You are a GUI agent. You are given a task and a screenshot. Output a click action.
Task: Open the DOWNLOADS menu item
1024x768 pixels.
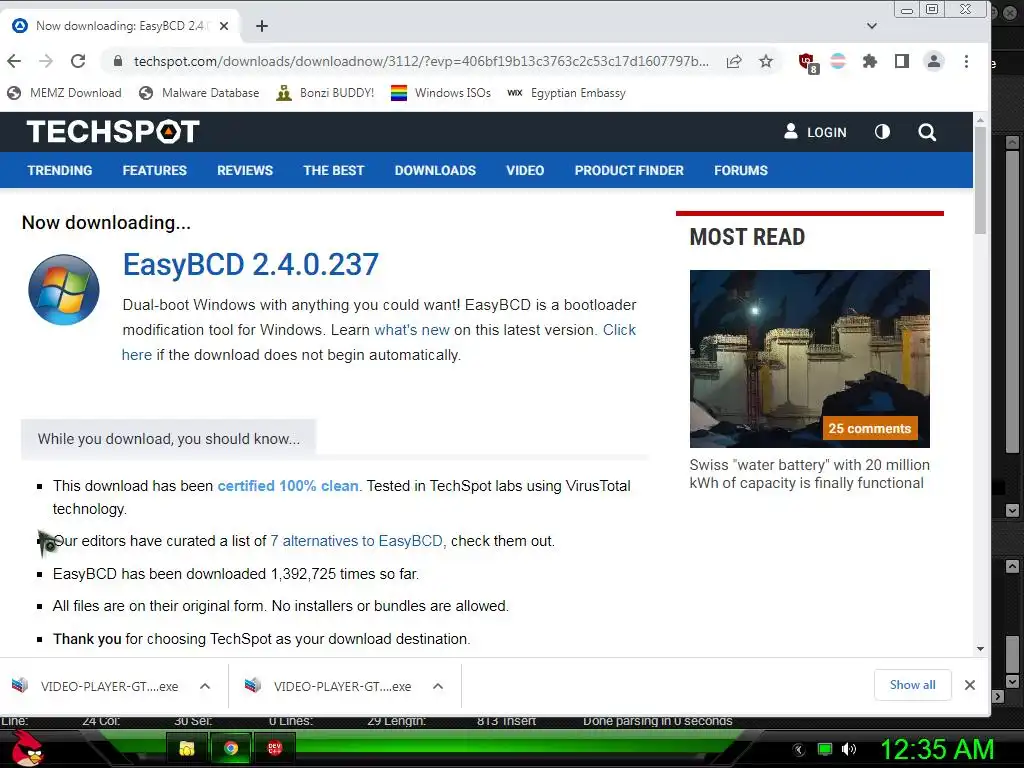[435, 170]
